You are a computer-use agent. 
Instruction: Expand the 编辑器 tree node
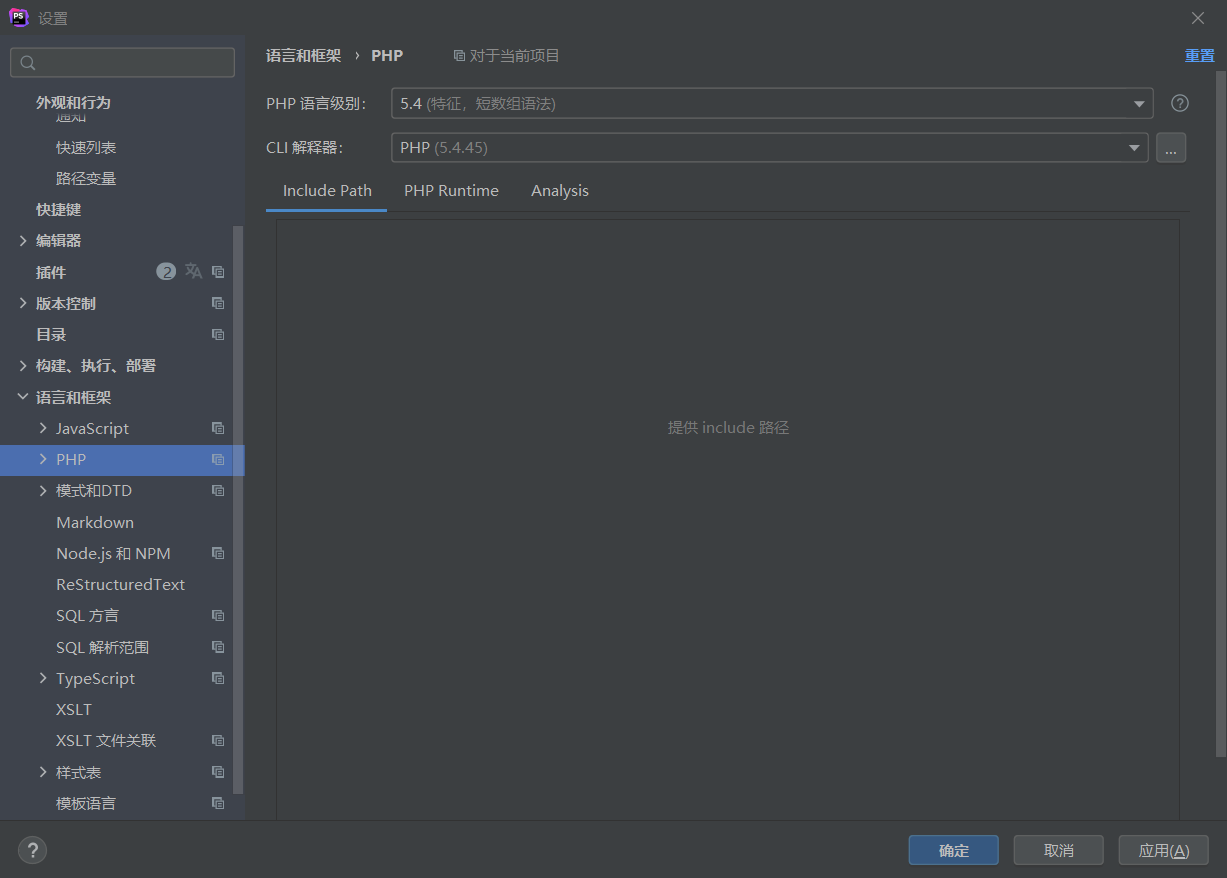23,241
